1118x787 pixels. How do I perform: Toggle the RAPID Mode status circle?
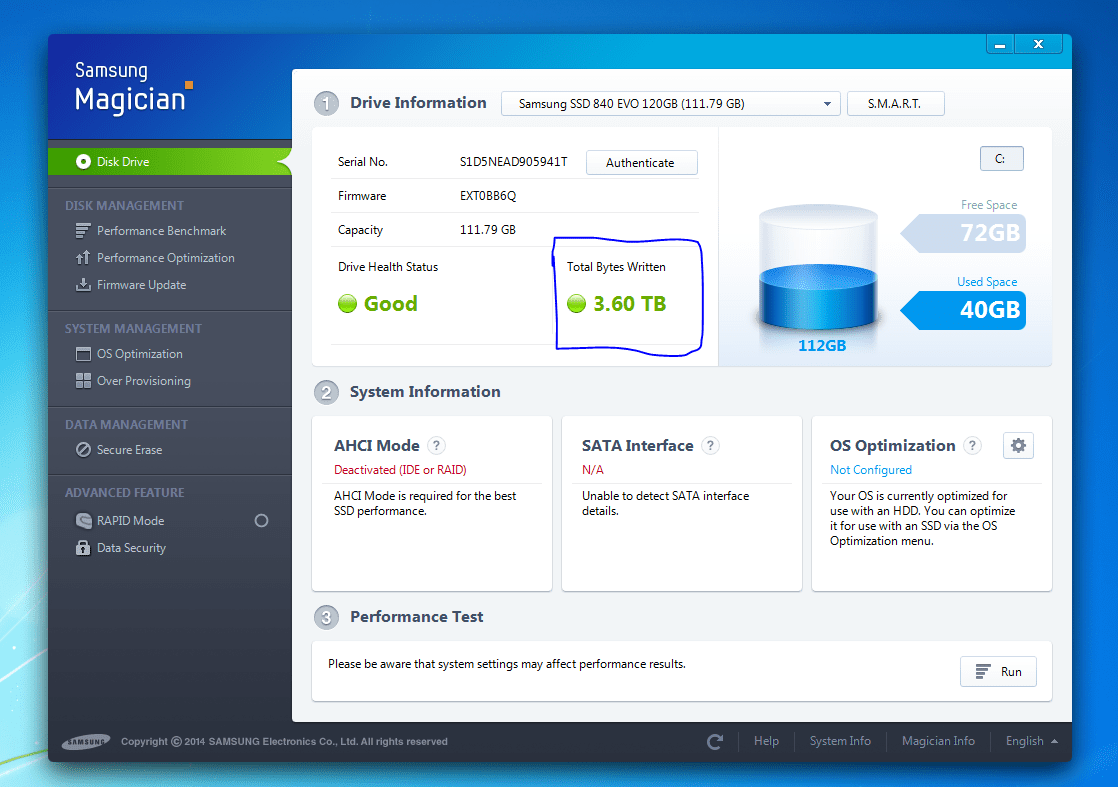262,521
